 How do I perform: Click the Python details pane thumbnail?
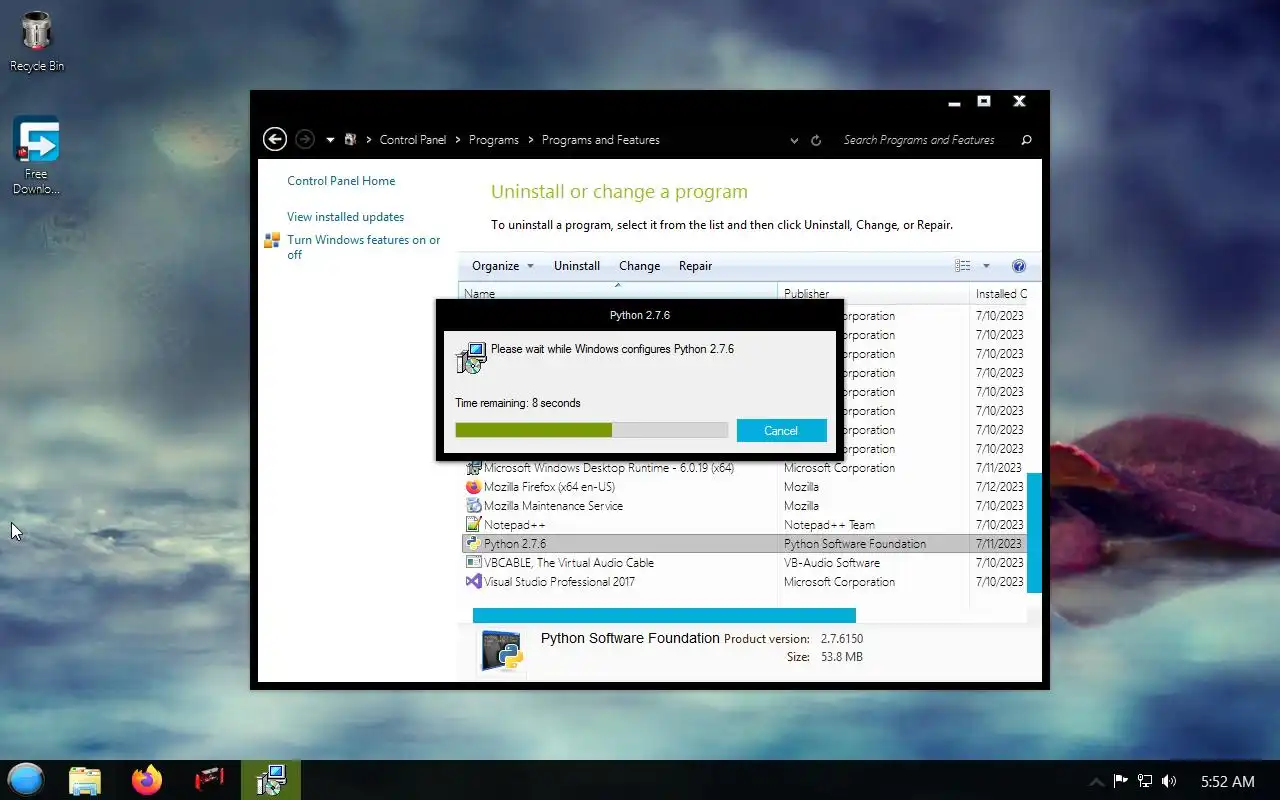(502, 652)
